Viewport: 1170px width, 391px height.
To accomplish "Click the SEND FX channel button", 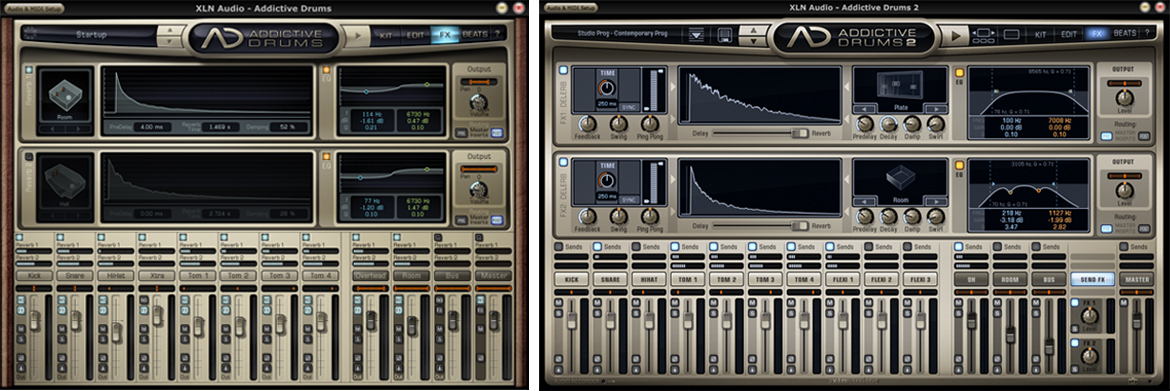I will click(1092, 279).
